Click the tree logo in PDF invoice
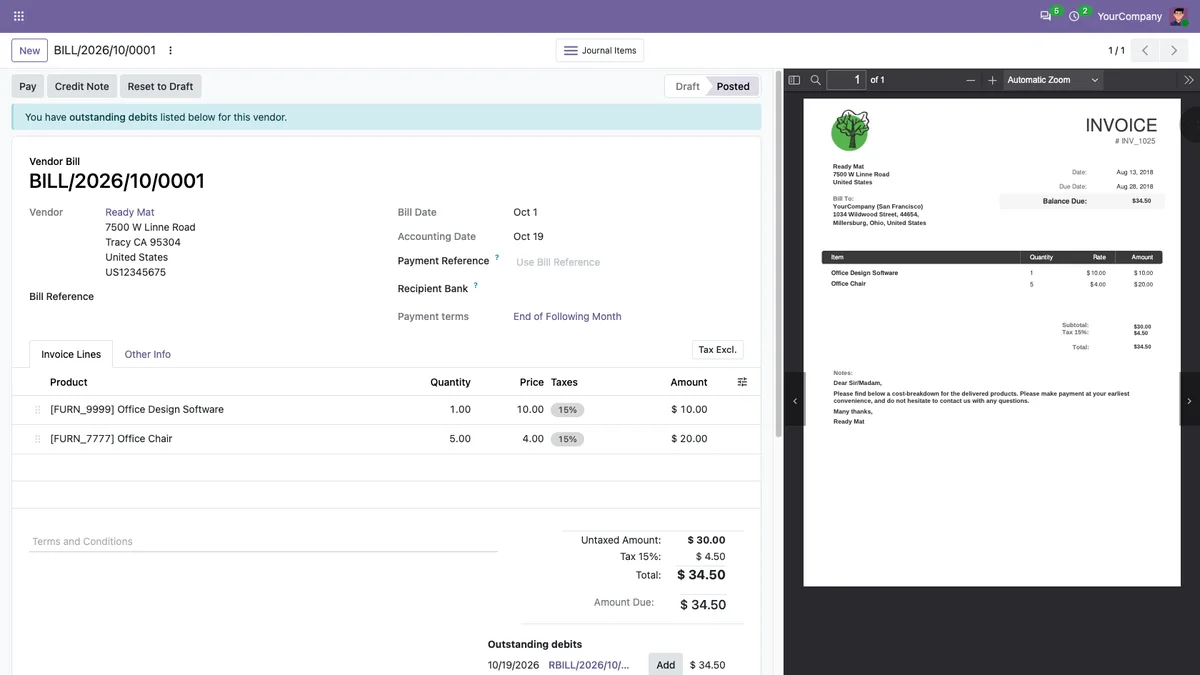 pyautogui.click(x=851, y=129)
